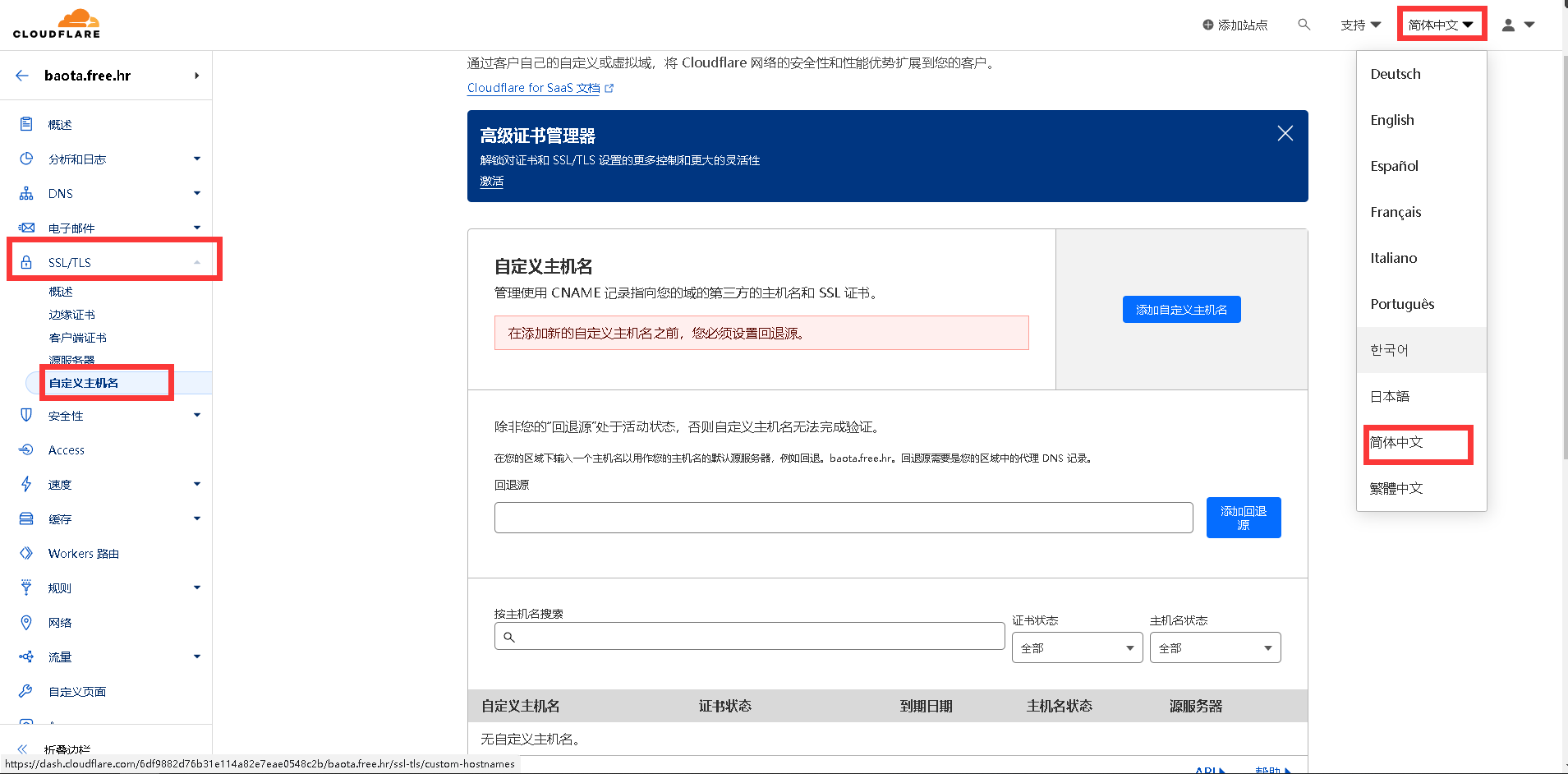Open the user account profile icon

pyautogui.click(x=1507, y=25)
